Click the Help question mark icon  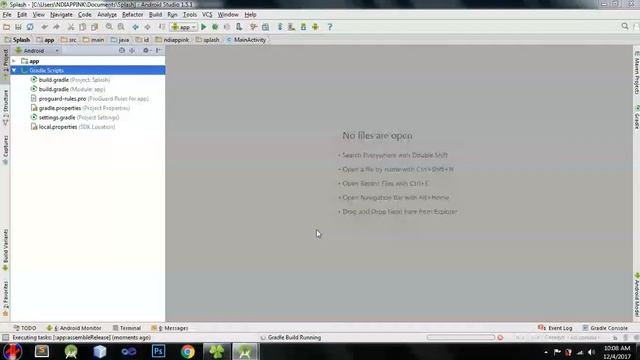pos(330,27)
